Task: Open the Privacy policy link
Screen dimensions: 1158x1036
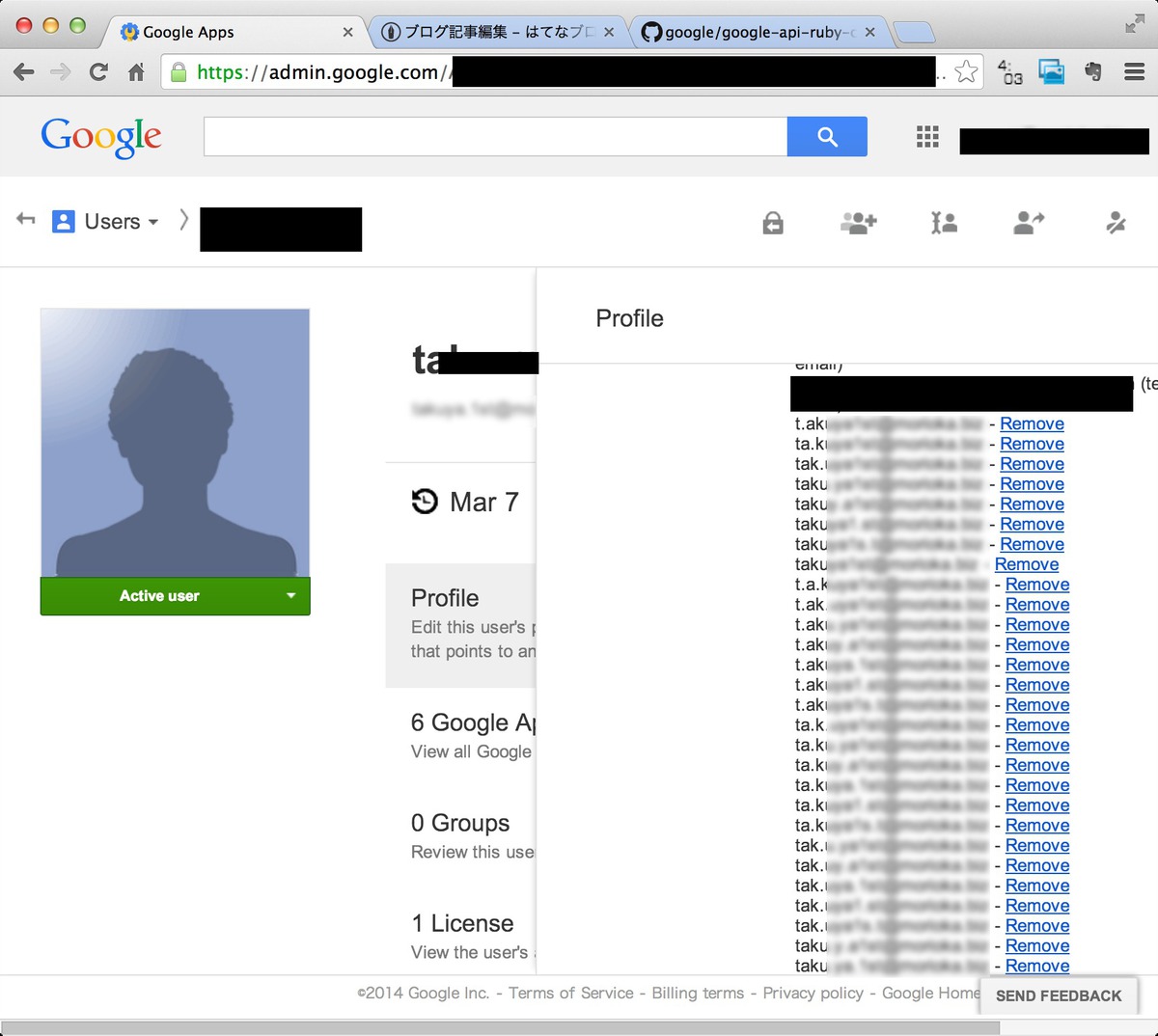Action: point(813,993)
